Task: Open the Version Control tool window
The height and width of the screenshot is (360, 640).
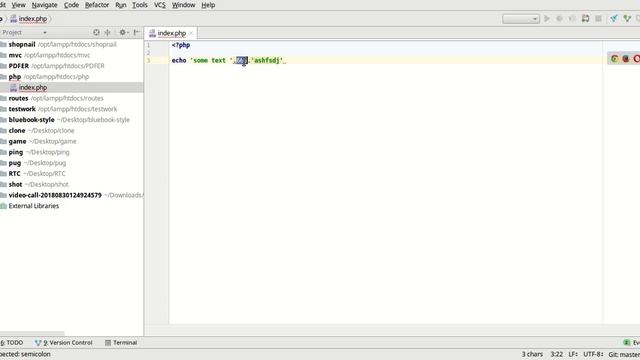Action: [64, 342]
